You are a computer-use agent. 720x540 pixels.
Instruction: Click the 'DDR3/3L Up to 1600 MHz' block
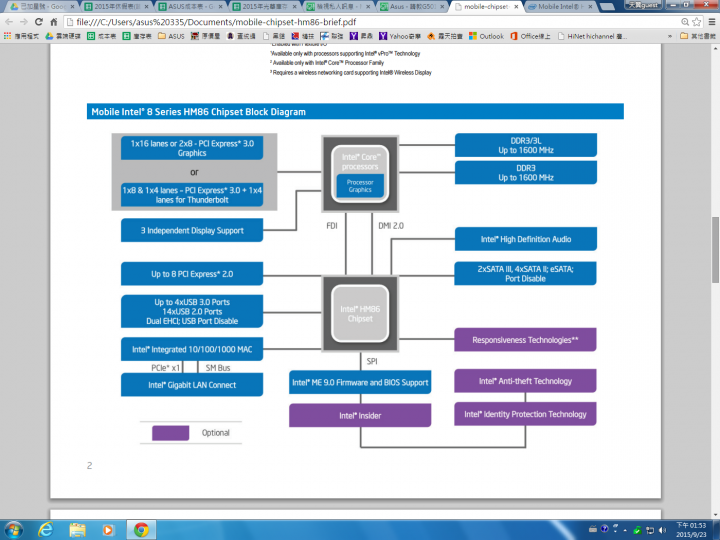pos(526,145)
